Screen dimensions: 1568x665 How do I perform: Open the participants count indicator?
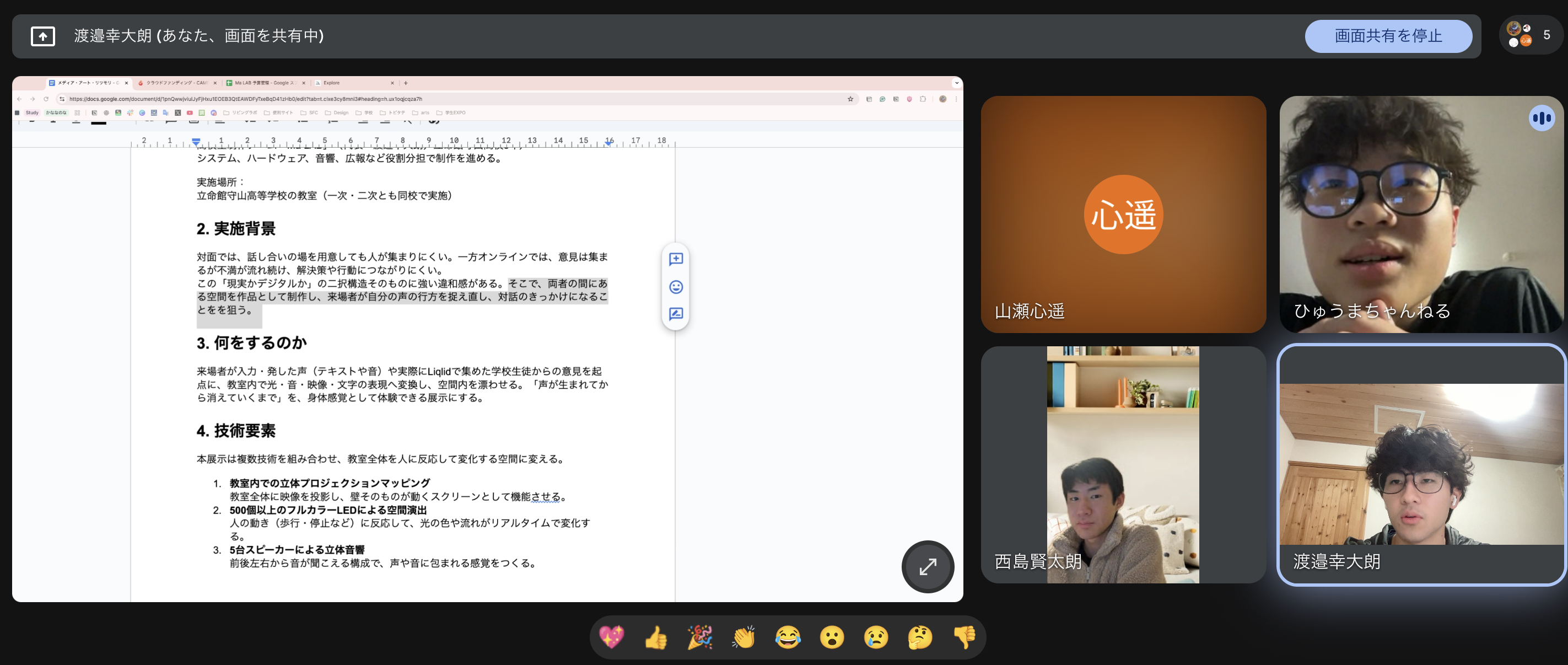[x=1531, y=35]
